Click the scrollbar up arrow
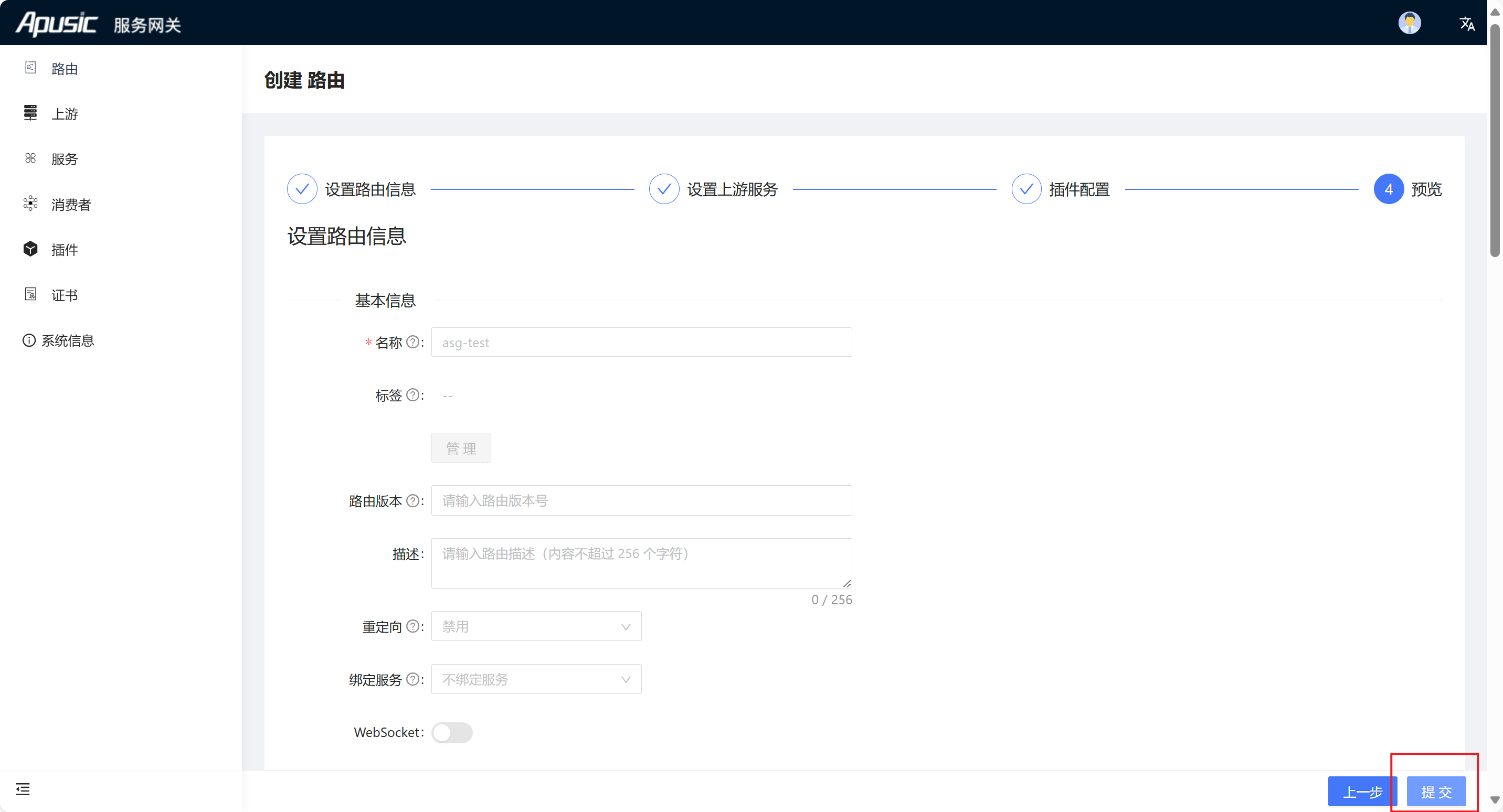Viewport: 1503px width, 812px height. [1495, 12]
